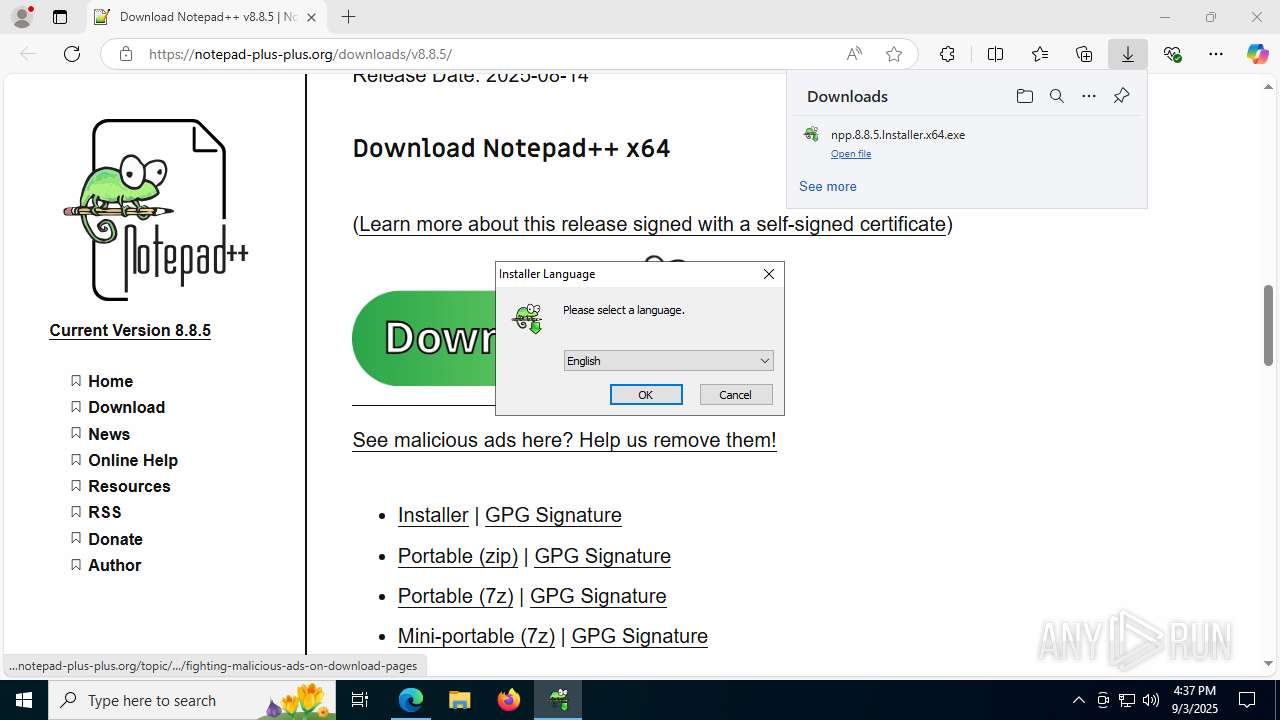
Task: Open the Favorites list icon
Action: click(x=1040, y=54)
